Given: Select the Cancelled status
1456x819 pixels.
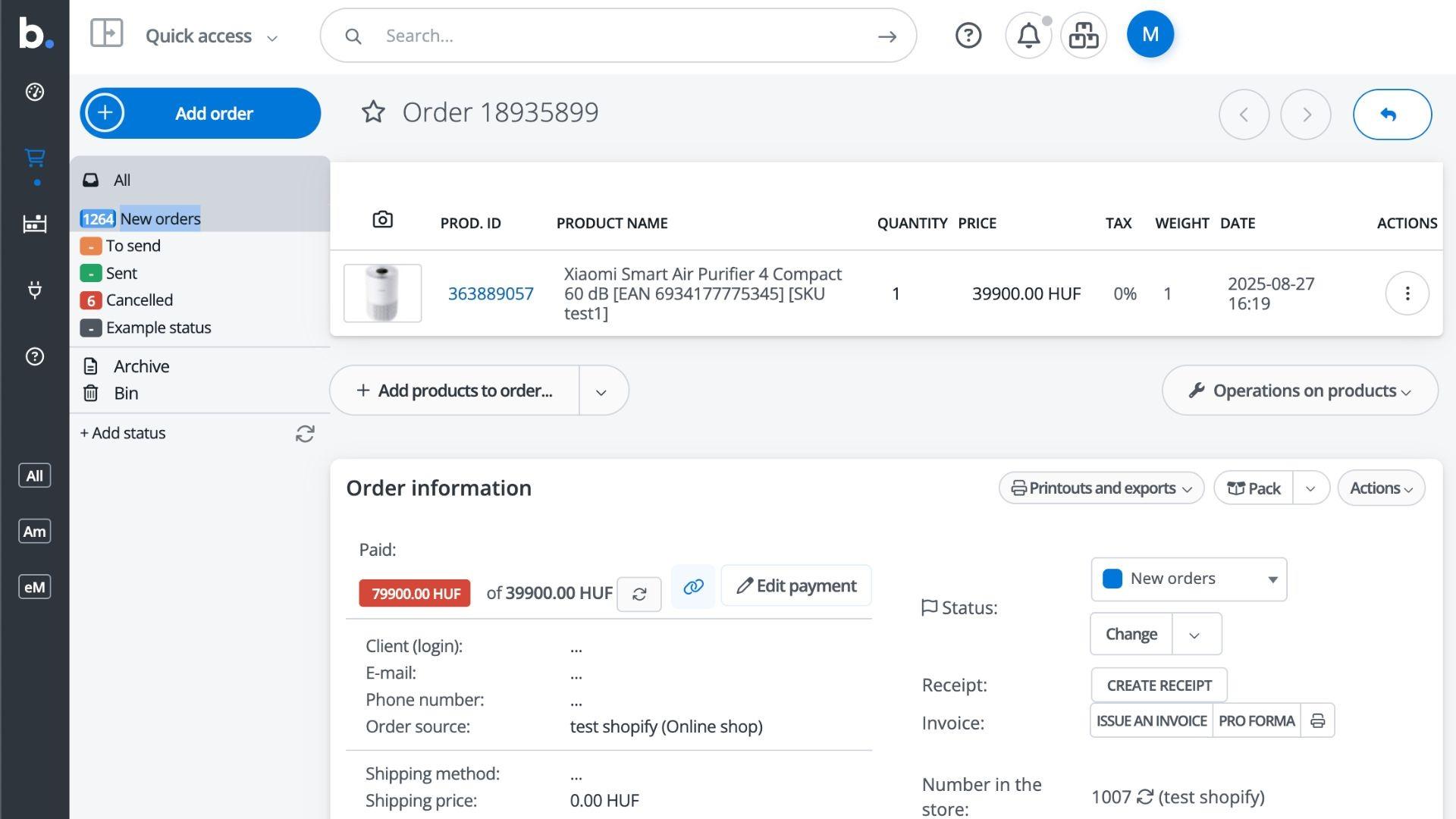Looking at the screenshot, I should coord(140,300).
